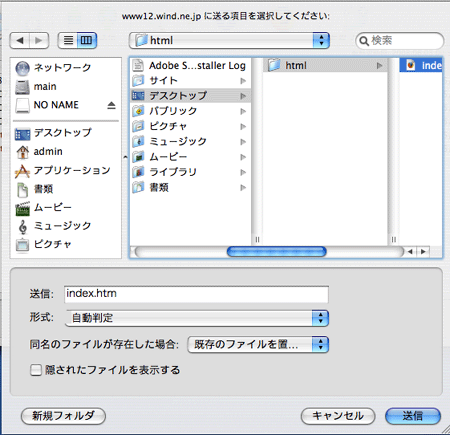Screen dimensions: 450x435
Task: Click the キャンセル button
Action: [338, 416]
